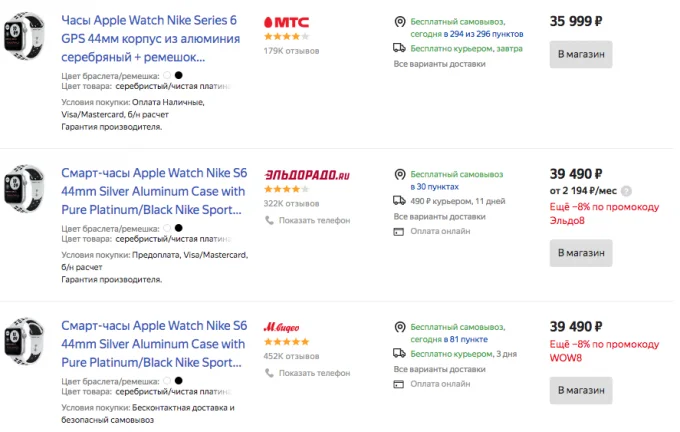Click the online payment card icon in M.Video offer
Viewport: 680px width, 432px height.
pos(399,384)
